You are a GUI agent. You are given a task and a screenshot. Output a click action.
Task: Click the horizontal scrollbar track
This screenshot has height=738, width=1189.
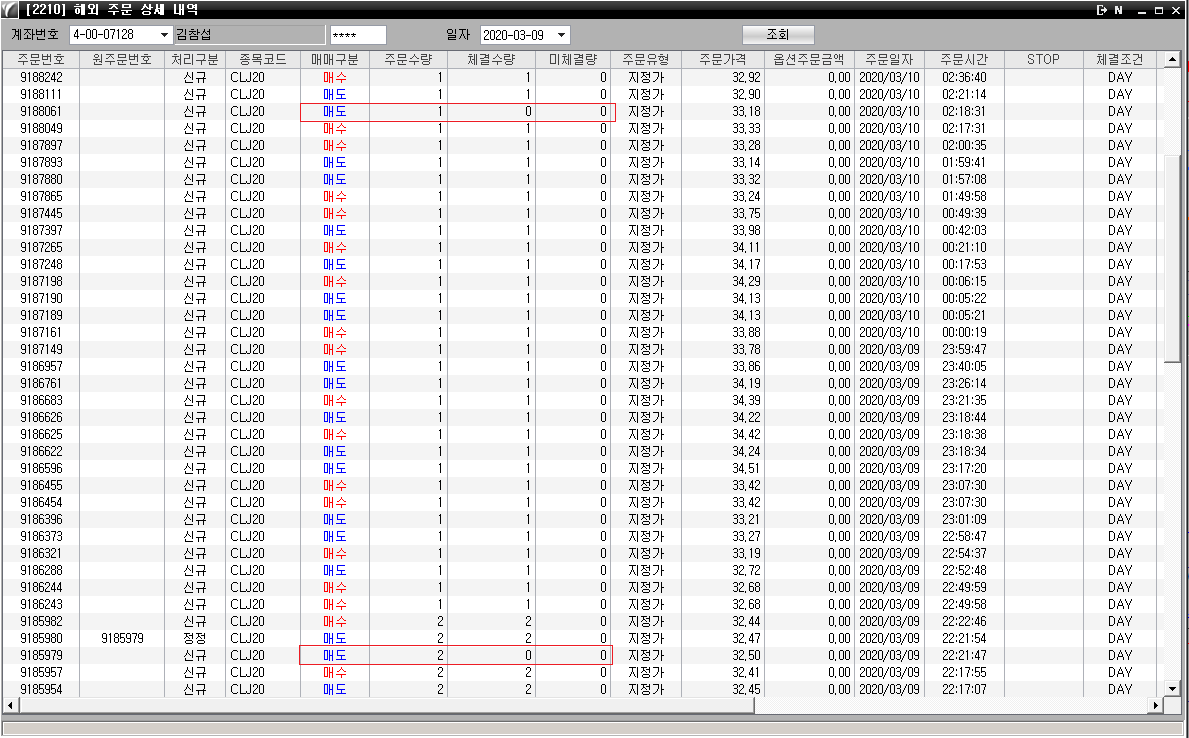pyautogui.click(x=950, y=706)
